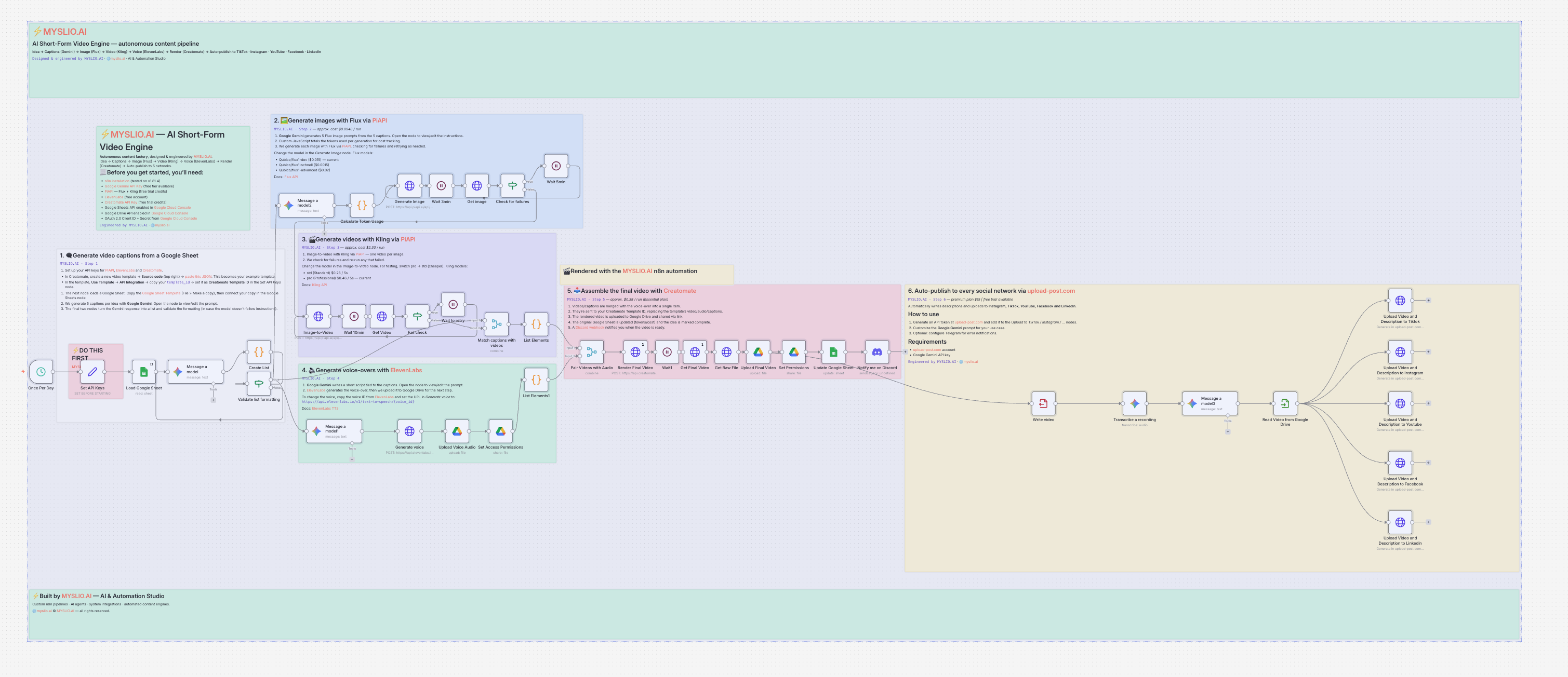1568x677 pixels.
Task: Select Upload Video and Description to Facebook node
Action: (x=1400, y=463)
